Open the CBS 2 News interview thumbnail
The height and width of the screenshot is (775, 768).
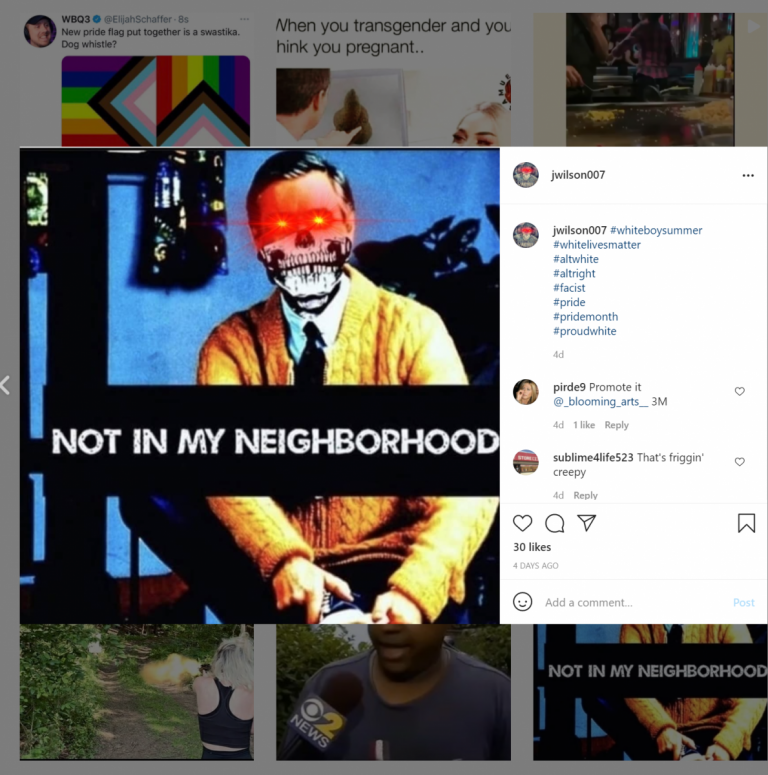click(393, 692)
